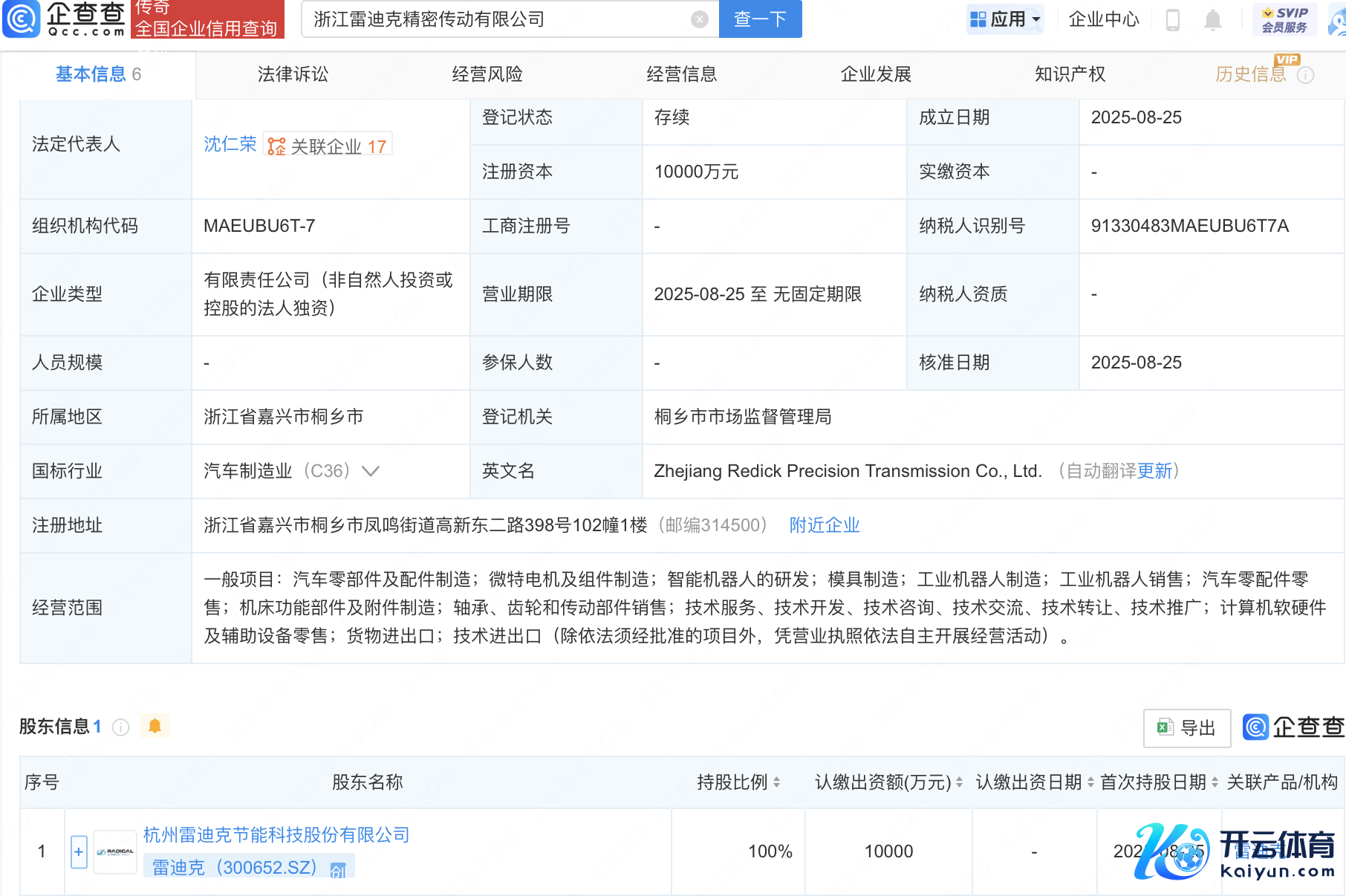Clear the search box text
Screen dimensions: 1346x896
[699, 19]
